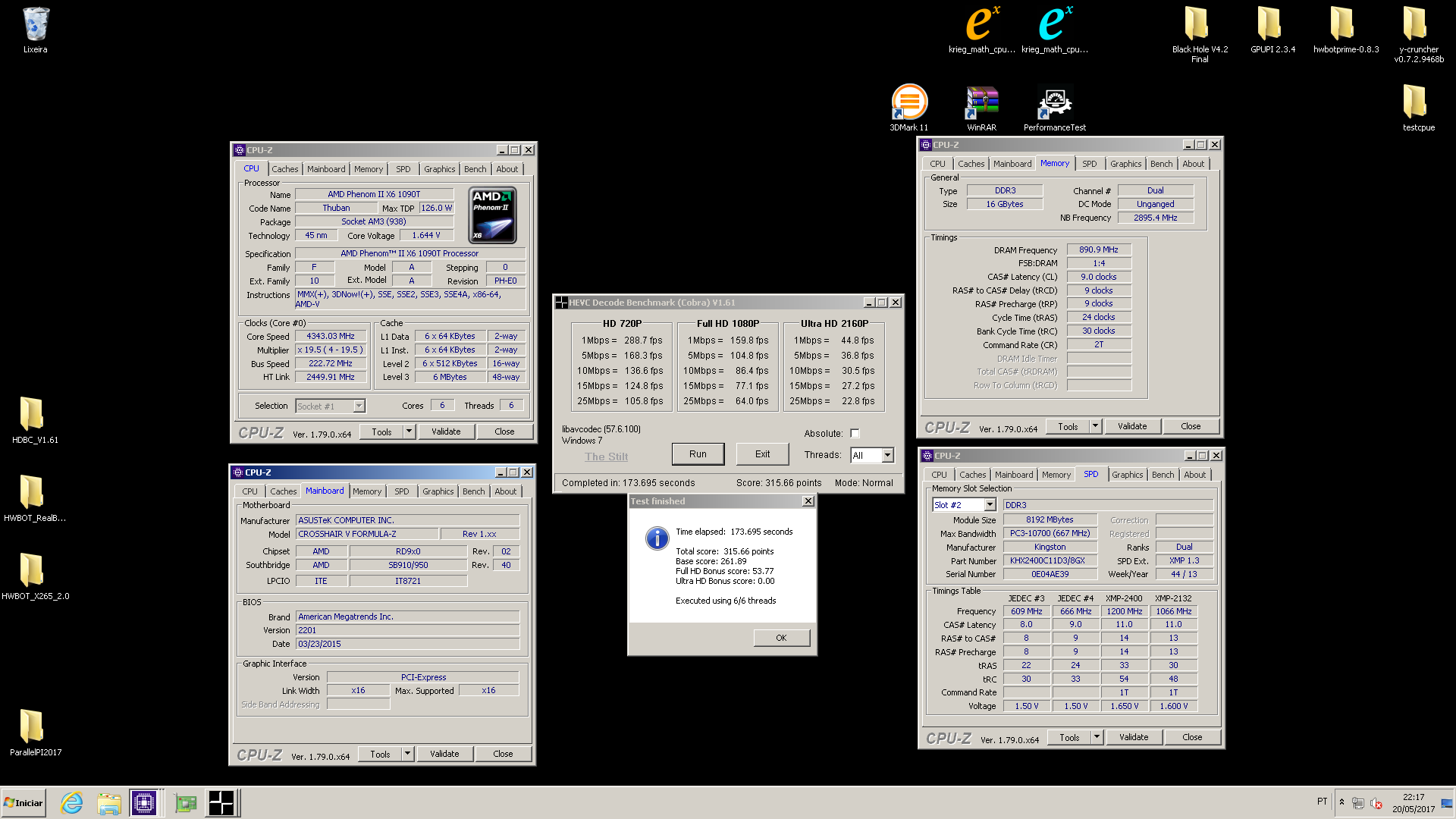The height and width of the screenshot is (819, 1456).
Task: Open the Slot #2 memory slot dropdown
Action: pos(990,505)
